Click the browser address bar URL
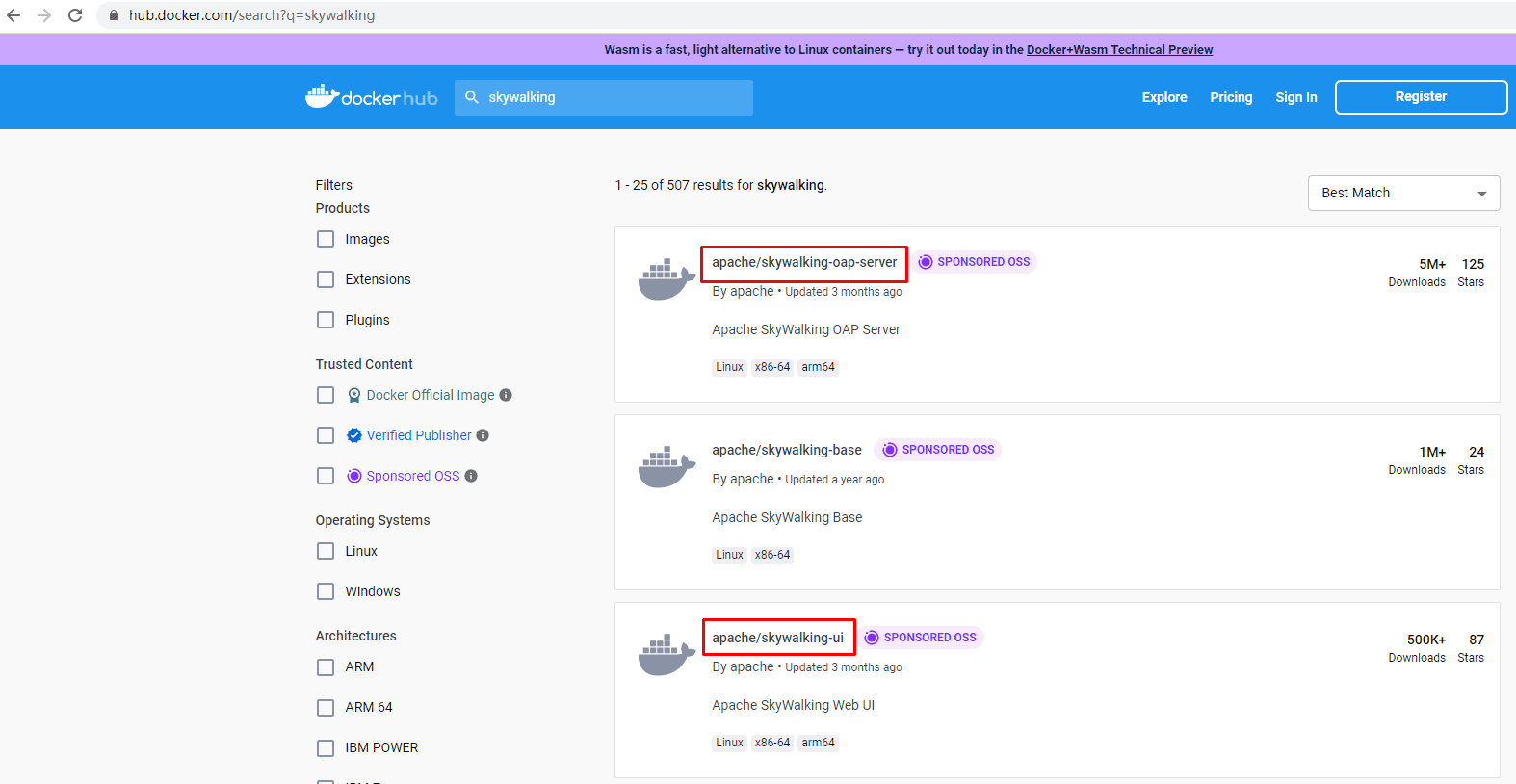The height and width of the screenshot is (784, 1516). (252, 15)
